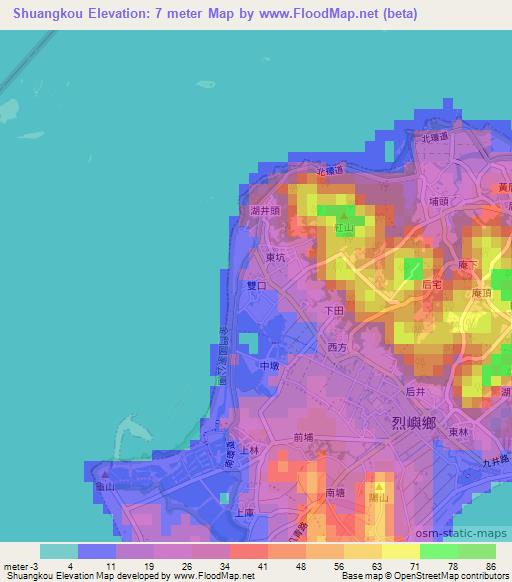The height and width of the screenshot is (582, 512).
Task: Select the light orange swatch for 48 to 56 meters
Action: tap(325, 551)
